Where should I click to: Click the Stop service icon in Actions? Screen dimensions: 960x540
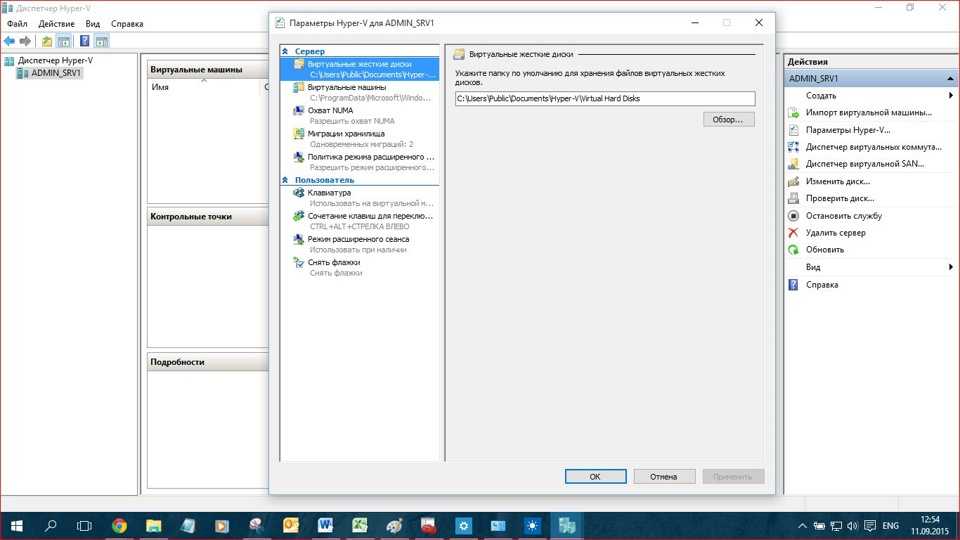794,216
